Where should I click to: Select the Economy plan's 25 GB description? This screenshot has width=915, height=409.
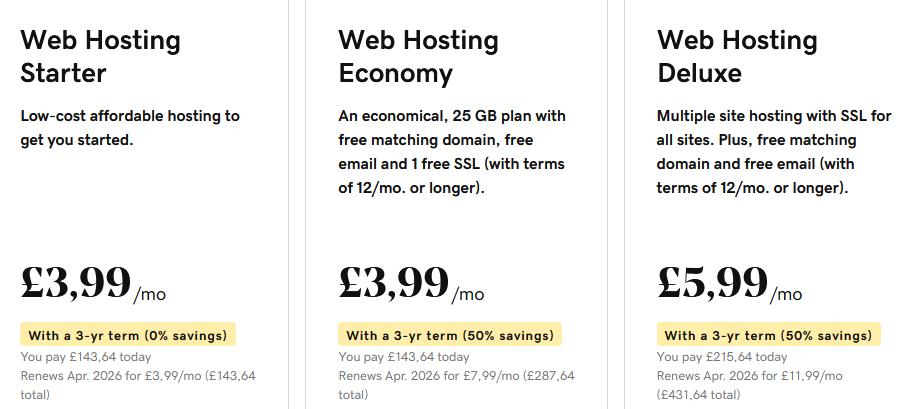coord(452,152)
